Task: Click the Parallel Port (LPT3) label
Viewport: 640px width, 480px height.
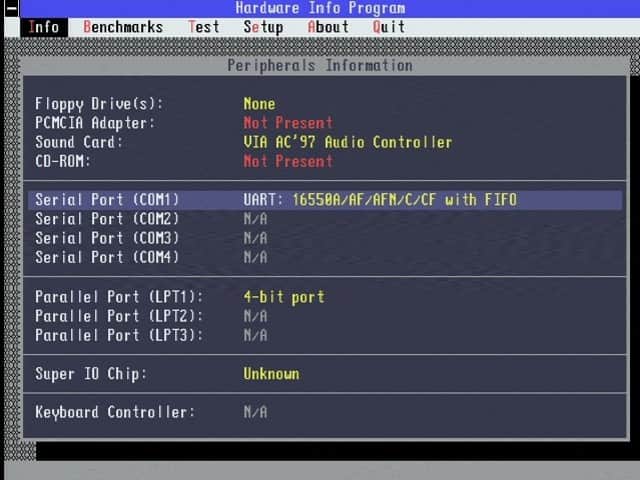Action: (119, 336)
